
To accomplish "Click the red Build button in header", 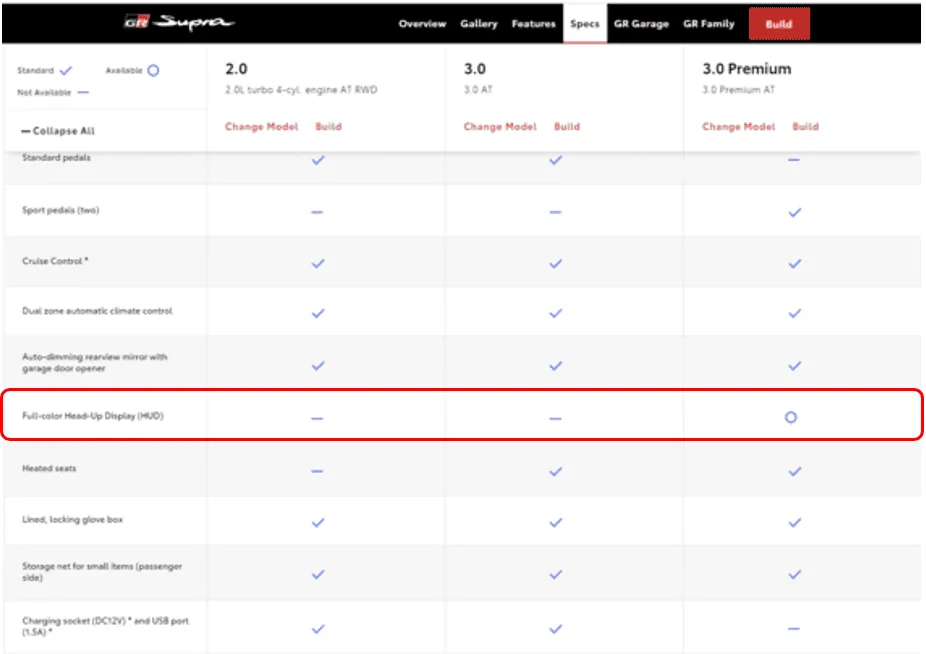I will (779, 24).
